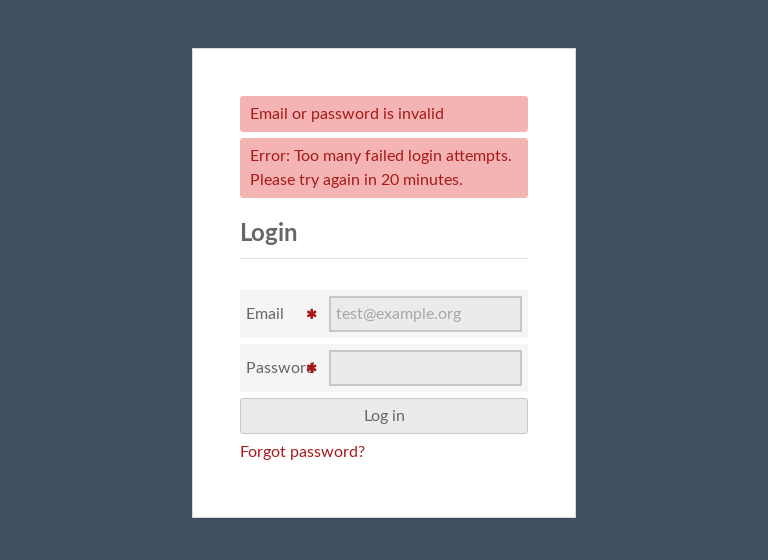Click the word 'Error:' in the second alert

(270, 156)
